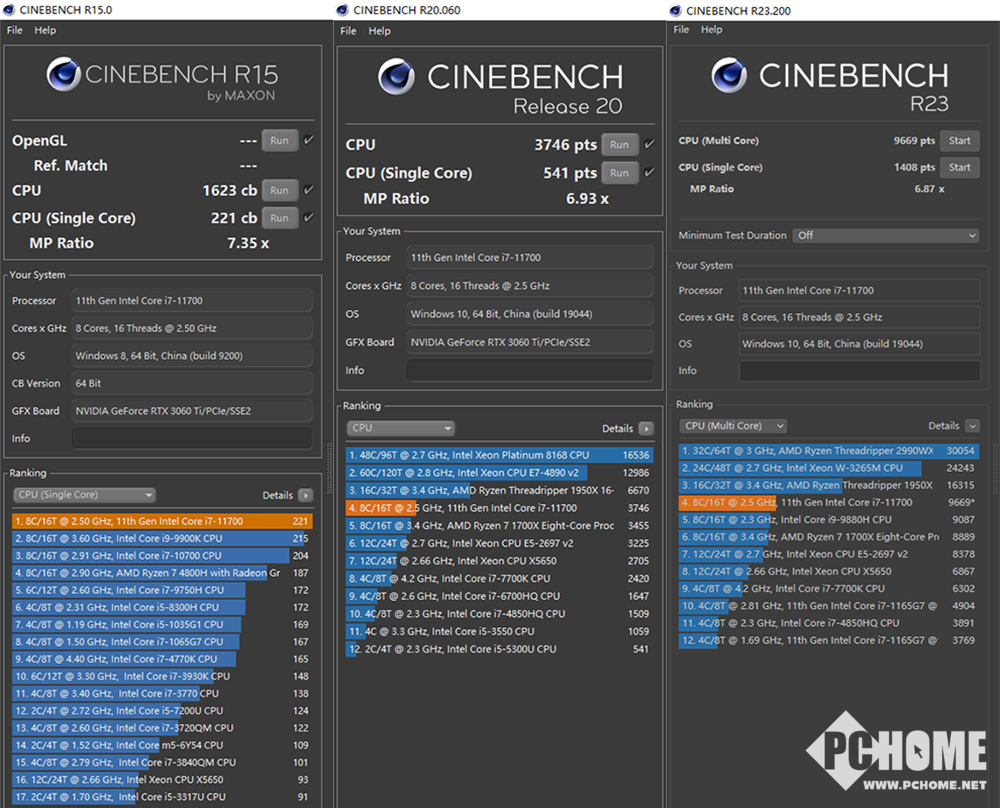Image resolution: width=1000 pixels, height=808 pixels.
Task: Select the Core i7-11700 ranking row in R23
Action: click(x=828, y=503)
